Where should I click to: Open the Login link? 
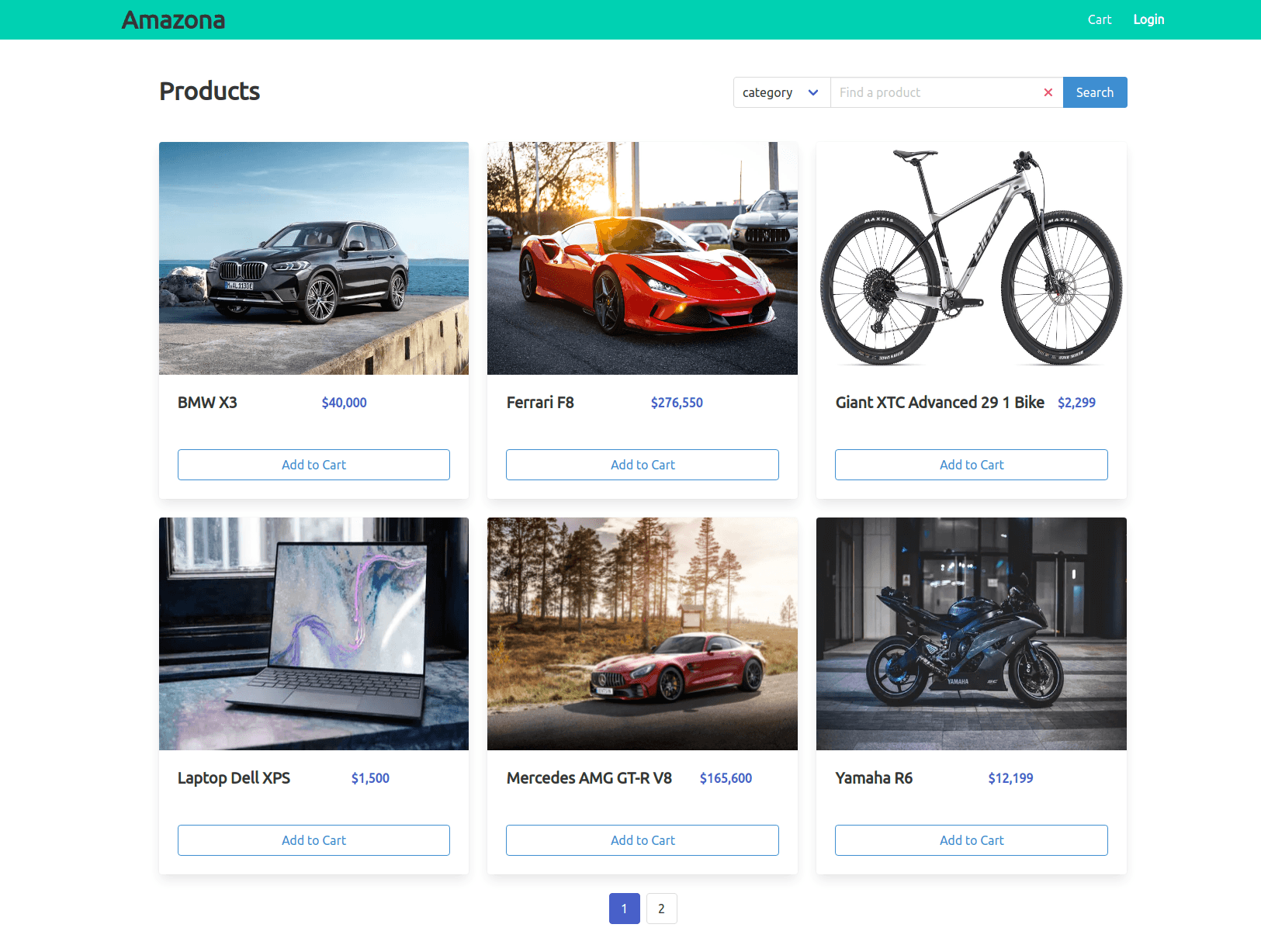tap(1148, 19)
